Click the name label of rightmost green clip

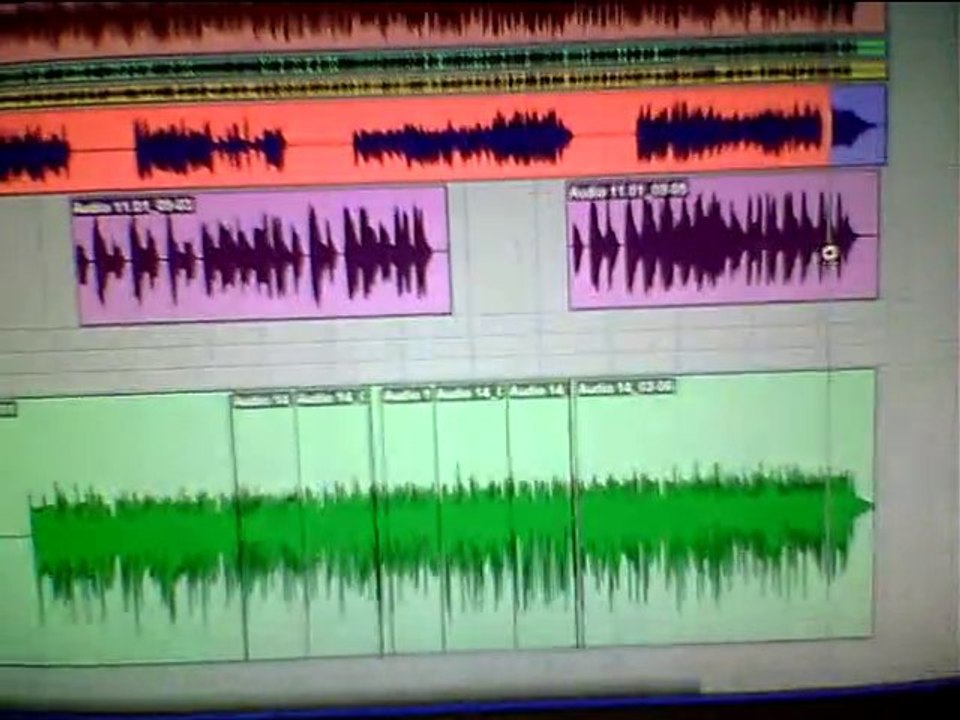tap(626, 387)
